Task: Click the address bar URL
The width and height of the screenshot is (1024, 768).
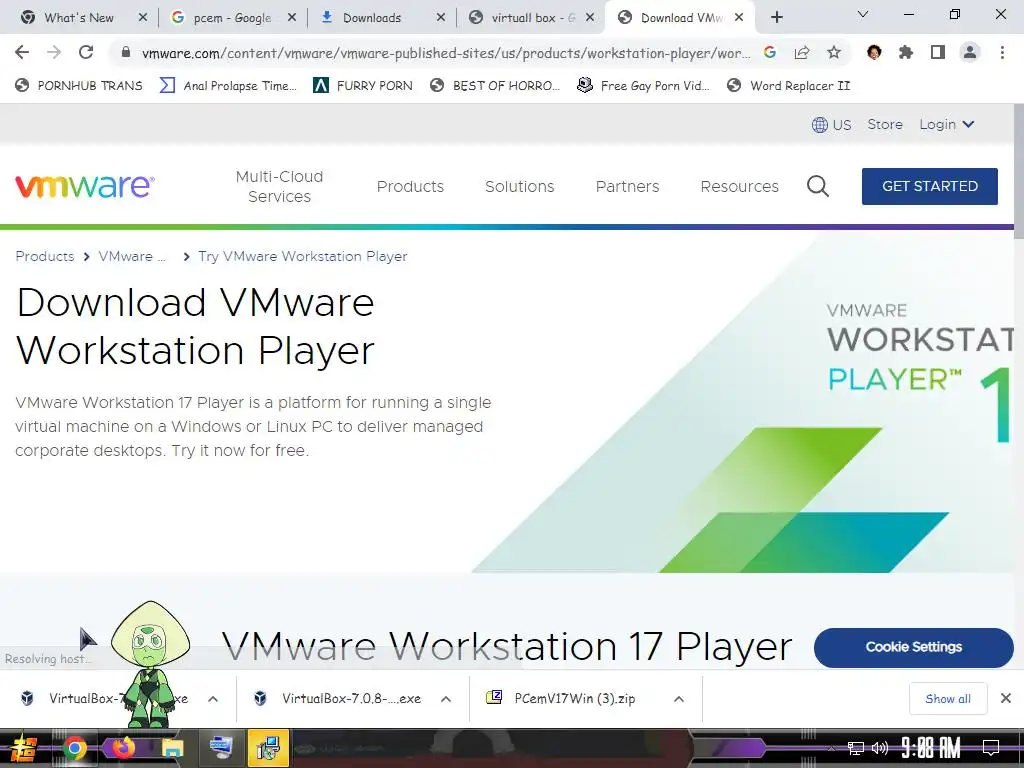Action: [445, 53]
